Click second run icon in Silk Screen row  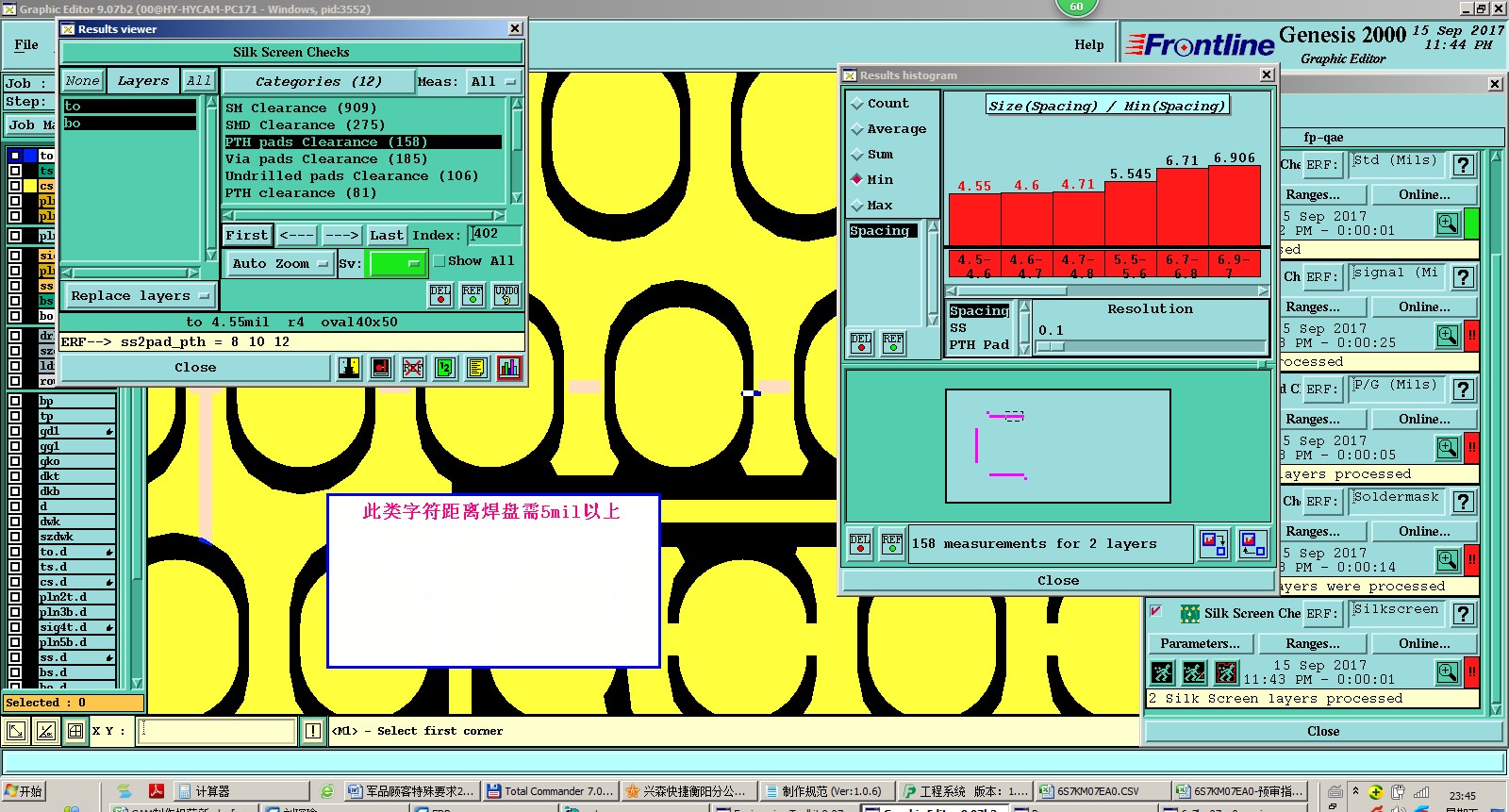coord(1194,672)
